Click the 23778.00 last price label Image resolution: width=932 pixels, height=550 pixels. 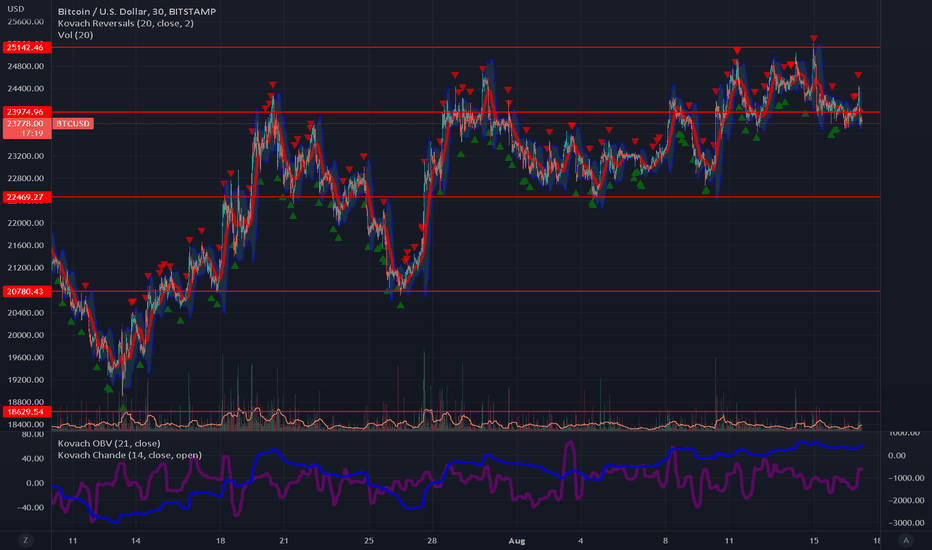tap(27, 124)
